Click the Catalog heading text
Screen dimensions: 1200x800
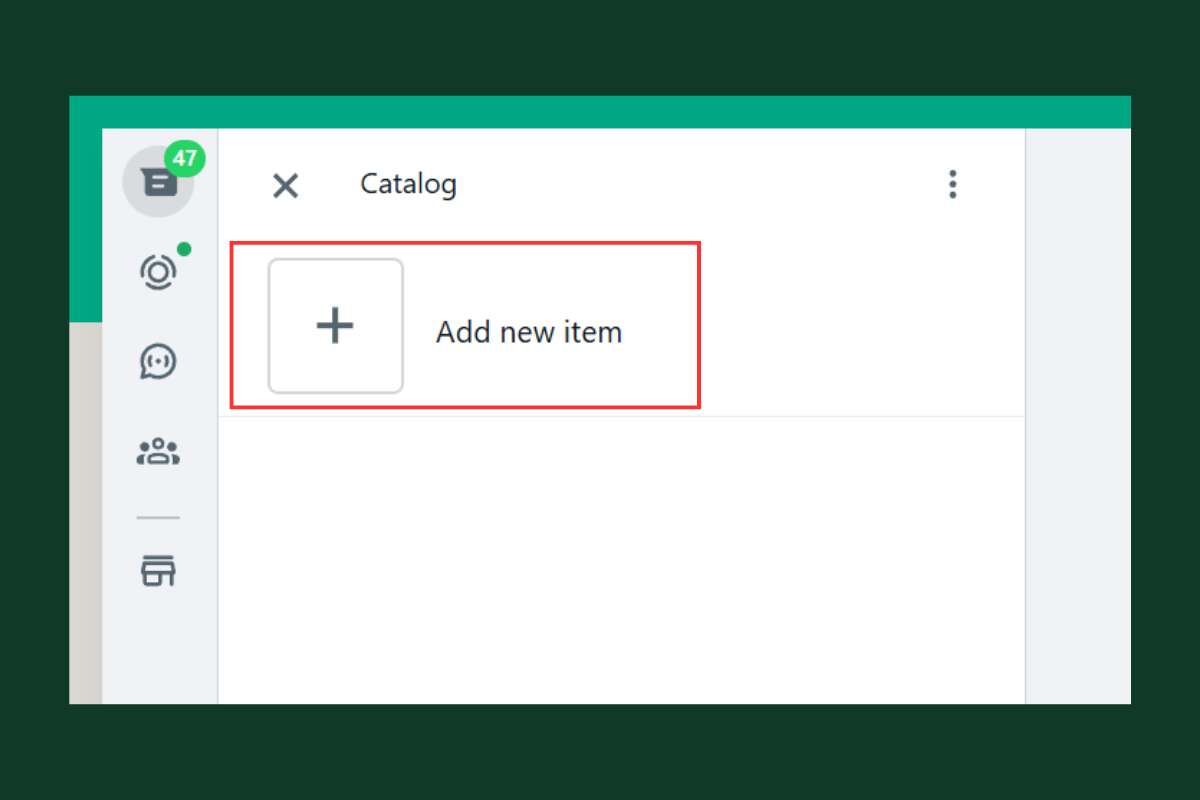pos(408,184)
